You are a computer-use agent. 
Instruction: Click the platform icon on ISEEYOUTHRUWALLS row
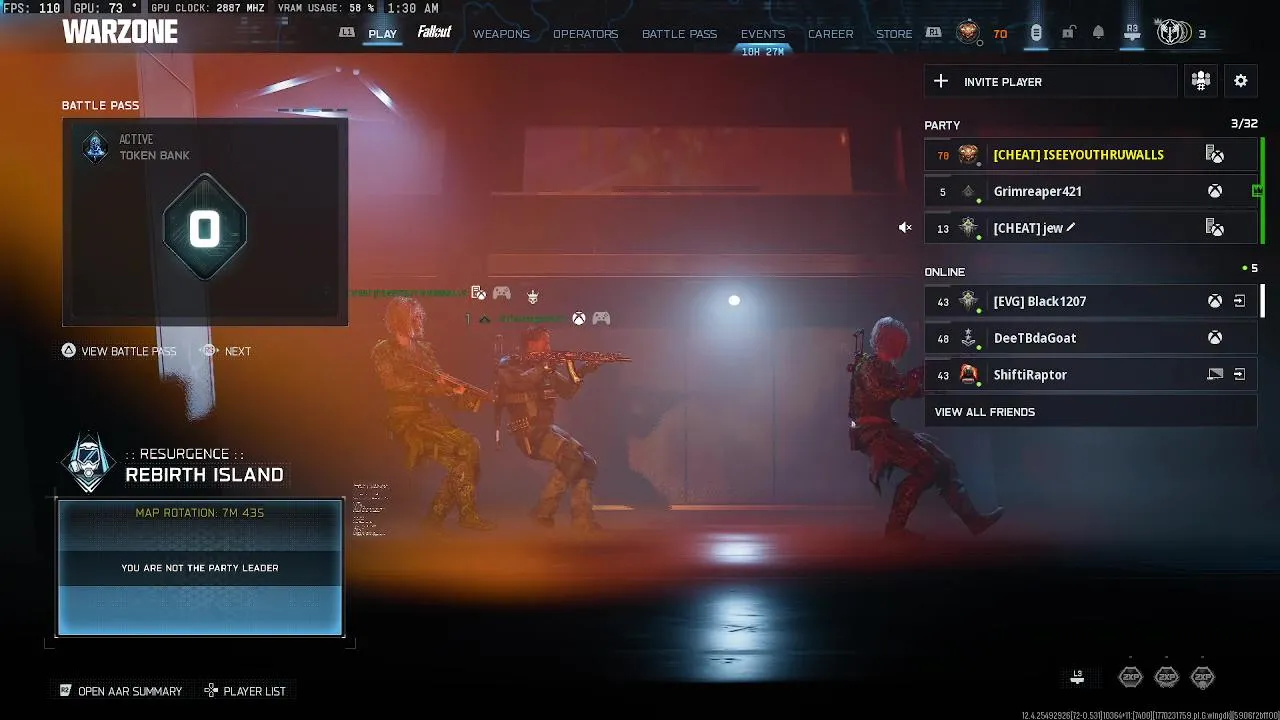[1214, 155]
